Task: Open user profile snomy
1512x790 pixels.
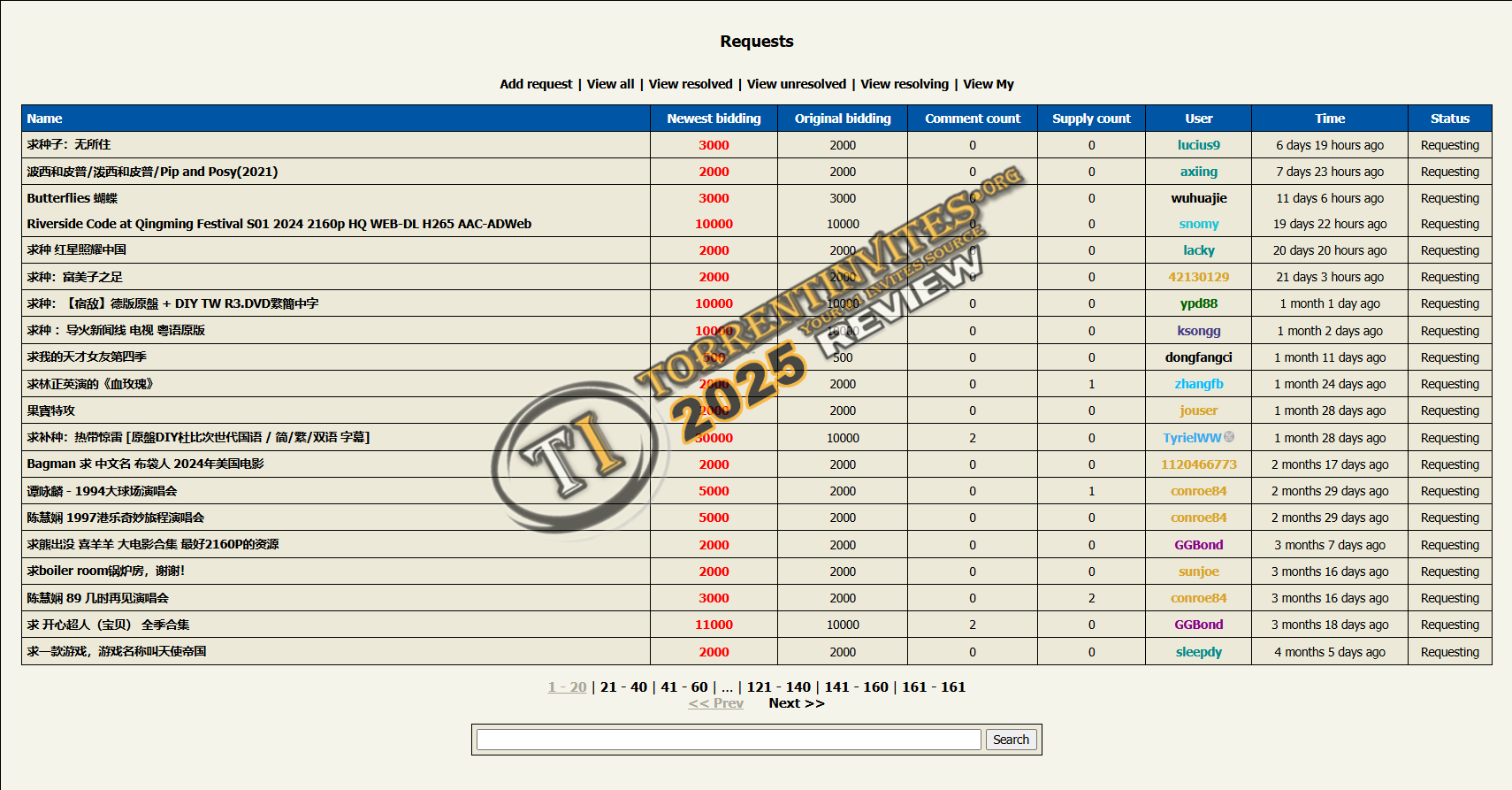Action: pyautogui.click(x=1199, y=224)
